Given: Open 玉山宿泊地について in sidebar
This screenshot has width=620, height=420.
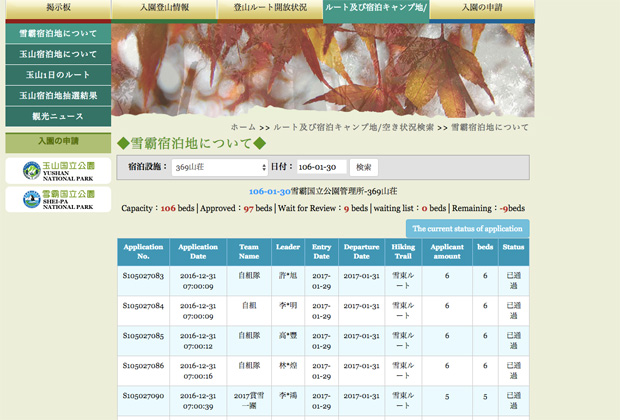Looking at the screenshot, I should tap(59, 54).
